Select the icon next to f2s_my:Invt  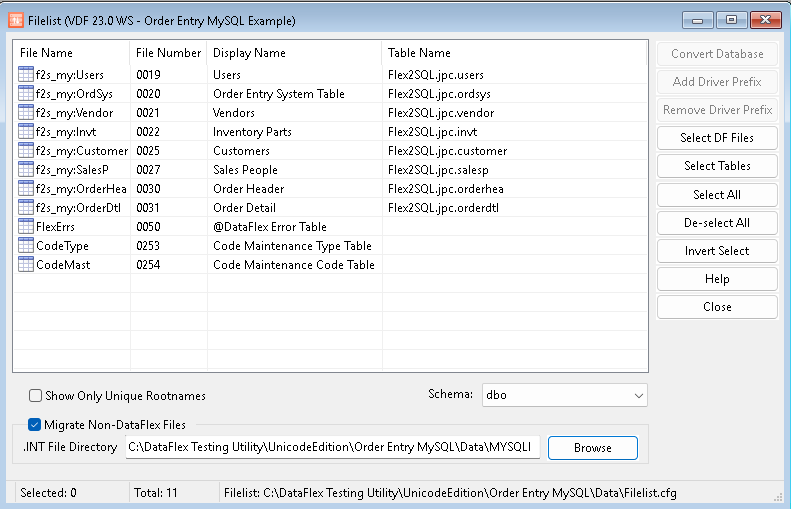[x=26, y=132]
